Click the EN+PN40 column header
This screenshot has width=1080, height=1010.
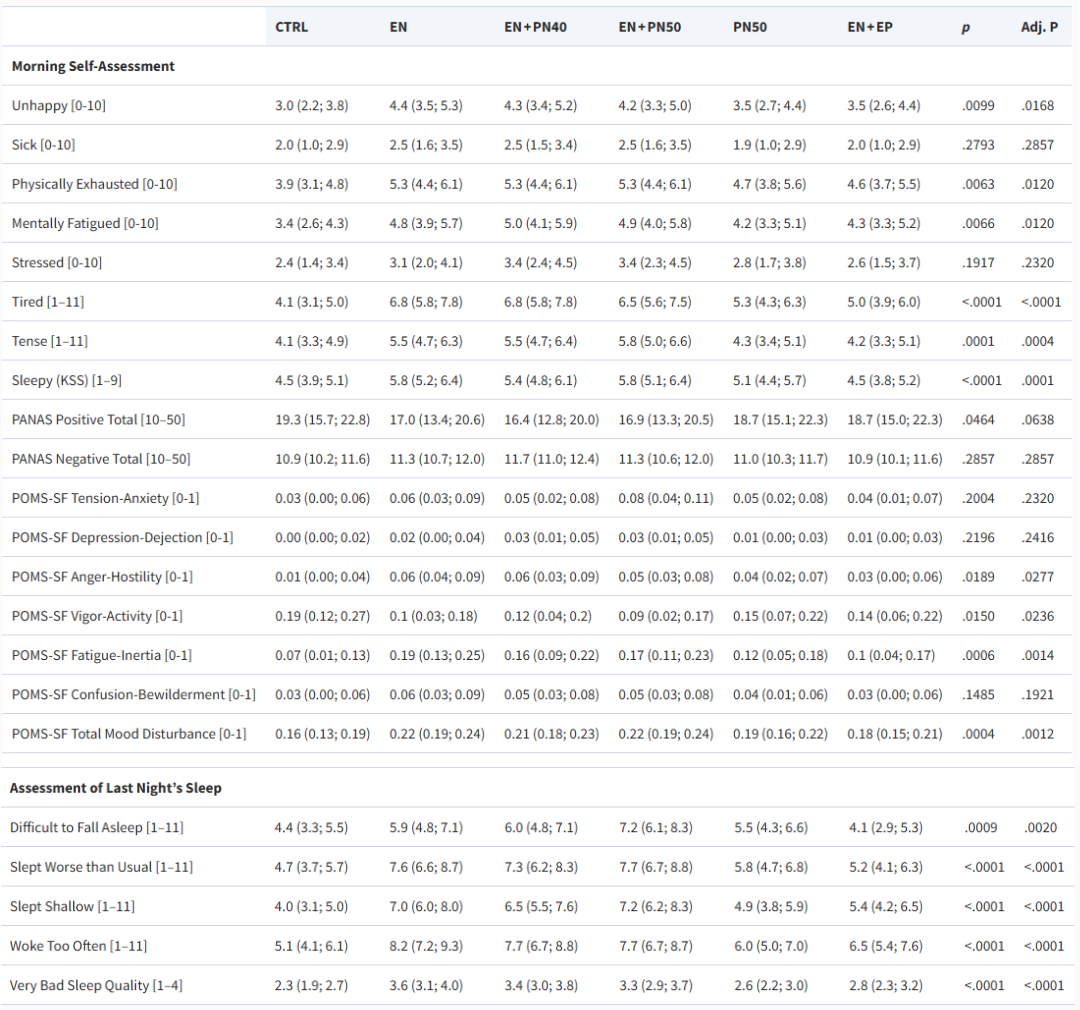click(x=535, y=27)
